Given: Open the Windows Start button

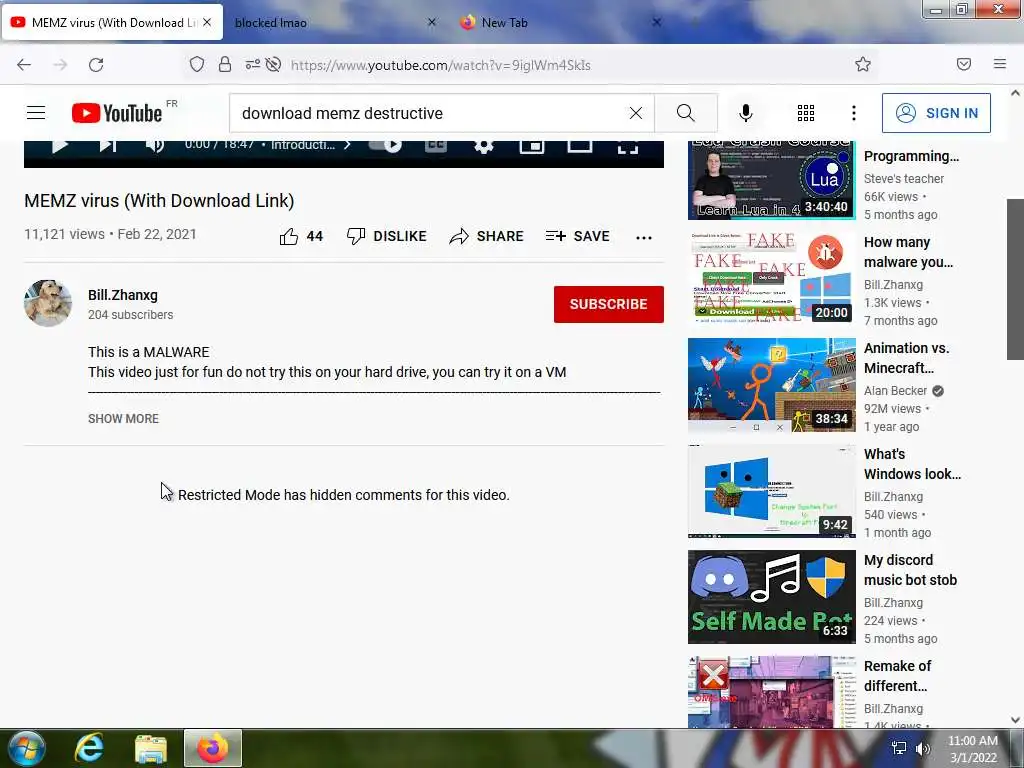Looking at the screenshot, I should pos(25,748).
